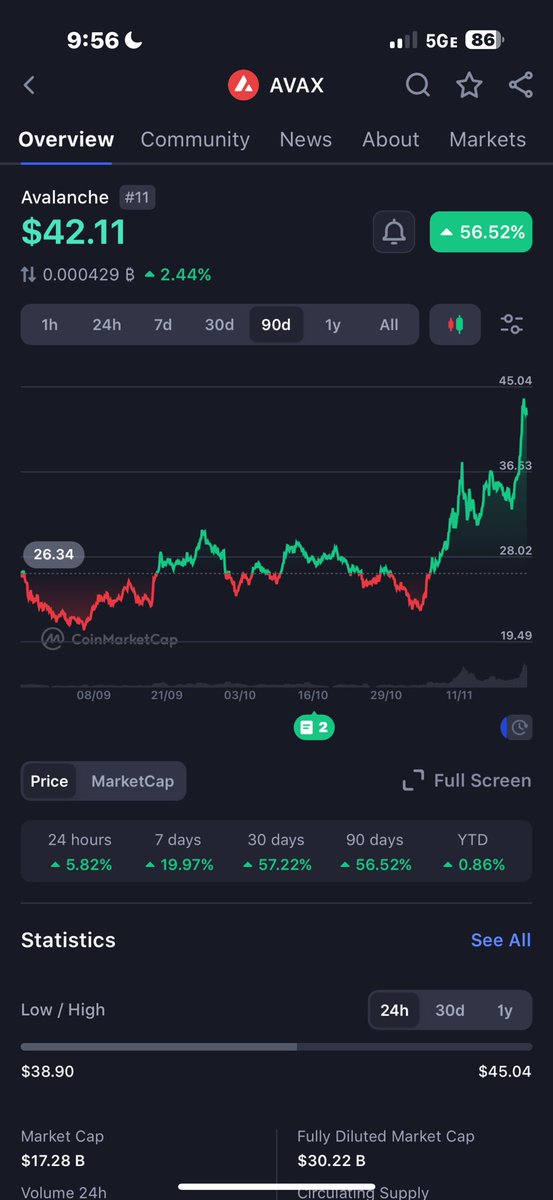Tap the Statistics heading
This screenshot has height=1200, width=553.
coord(68,940)
